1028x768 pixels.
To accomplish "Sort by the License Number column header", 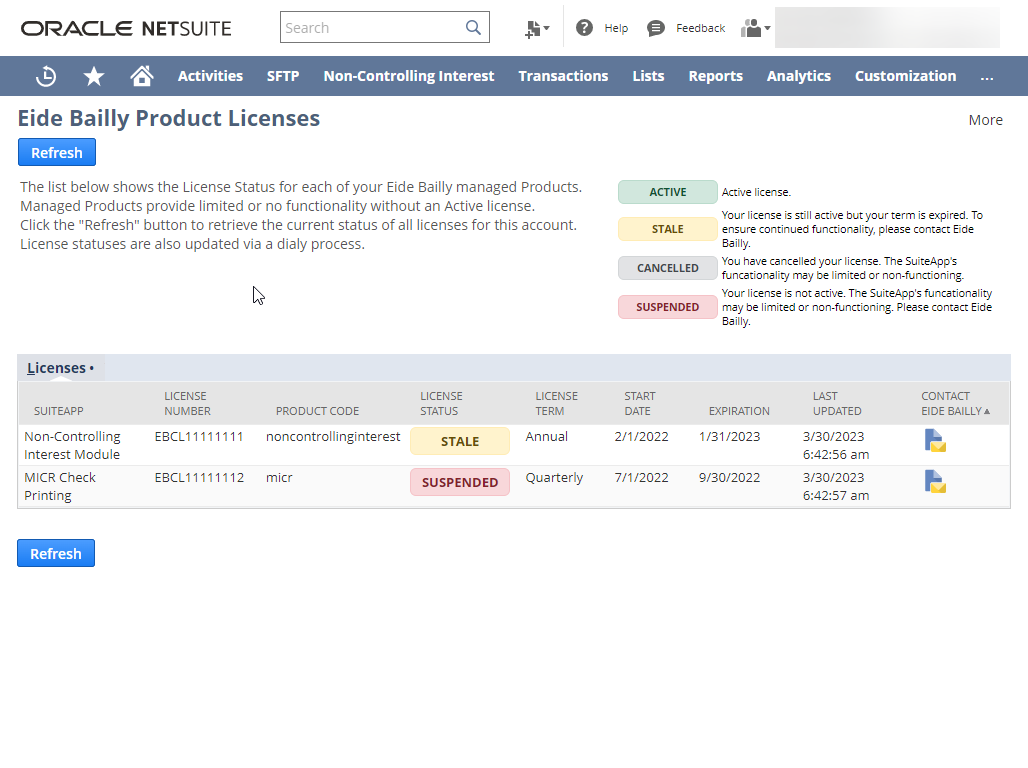I will [x=187, y=403].
